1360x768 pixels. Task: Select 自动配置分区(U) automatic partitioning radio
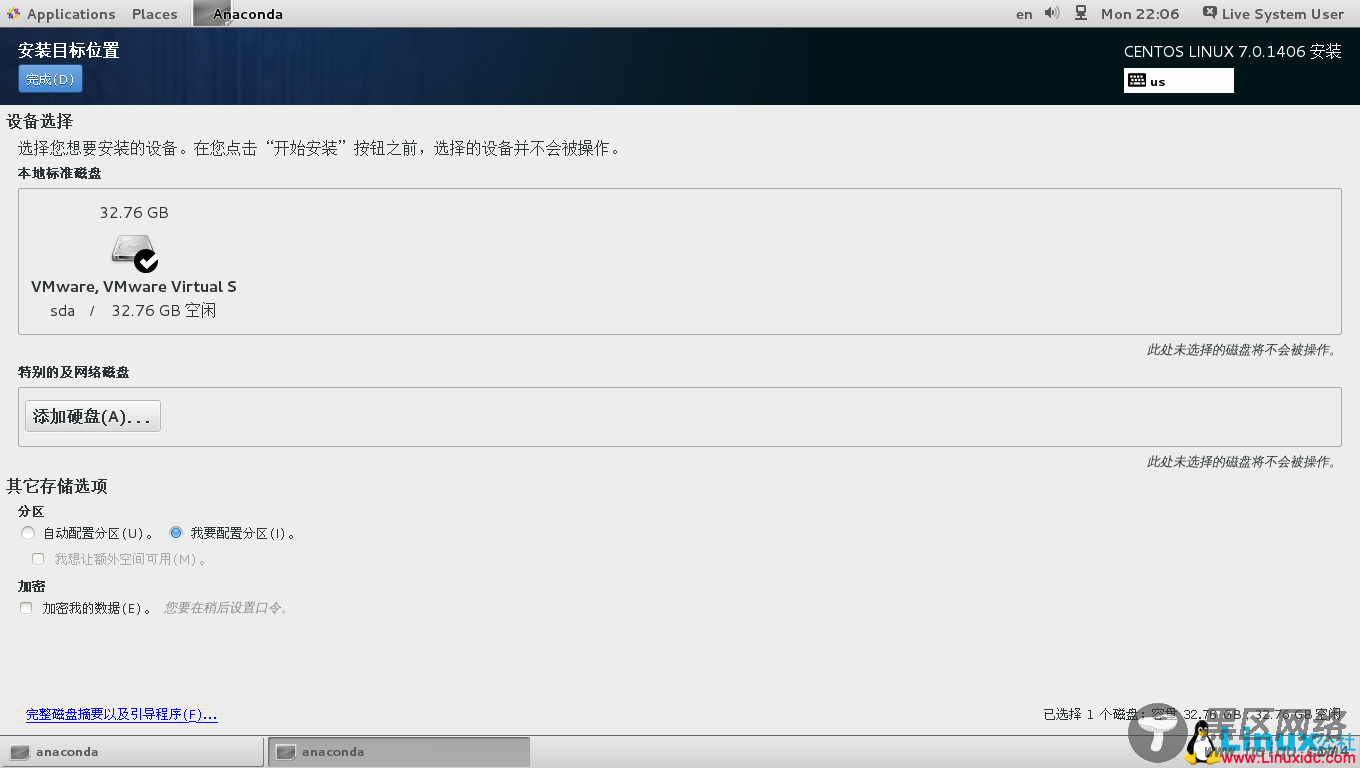[x=28, y=533]
